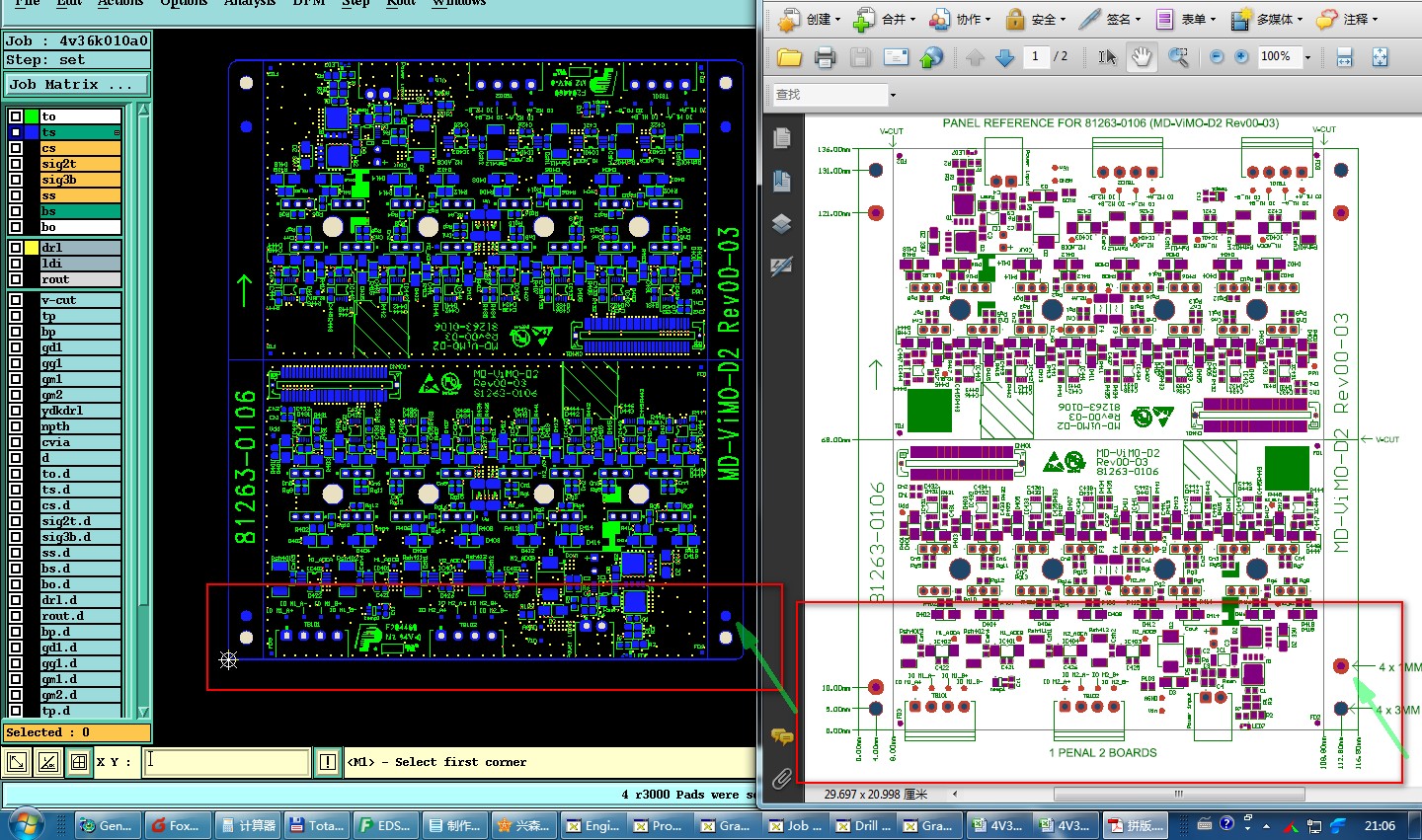The width and height of the screenshot is (1422, 840).
Task: Click the X Y coordinate input field
Action: click(x=226, y=761)
